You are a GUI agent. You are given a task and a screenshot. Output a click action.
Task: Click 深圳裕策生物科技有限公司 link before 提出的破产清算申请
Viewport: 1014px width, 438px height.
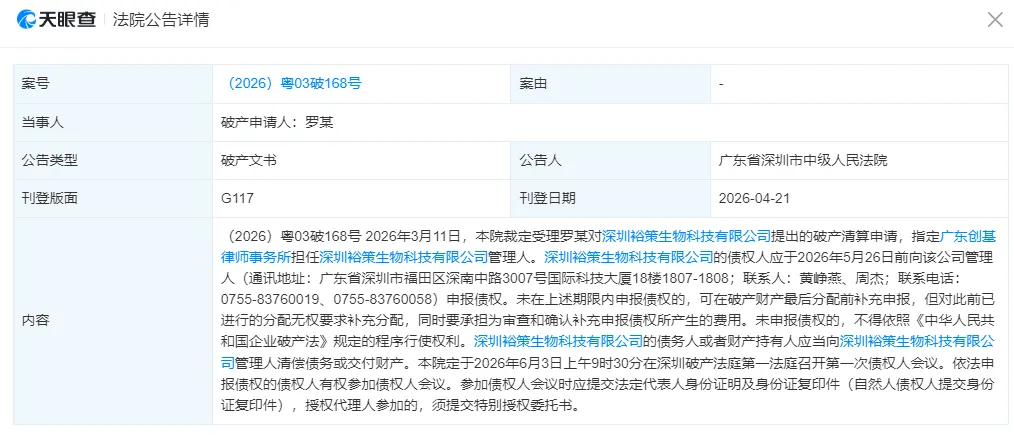pyautogui.click(x=686, y=235)
